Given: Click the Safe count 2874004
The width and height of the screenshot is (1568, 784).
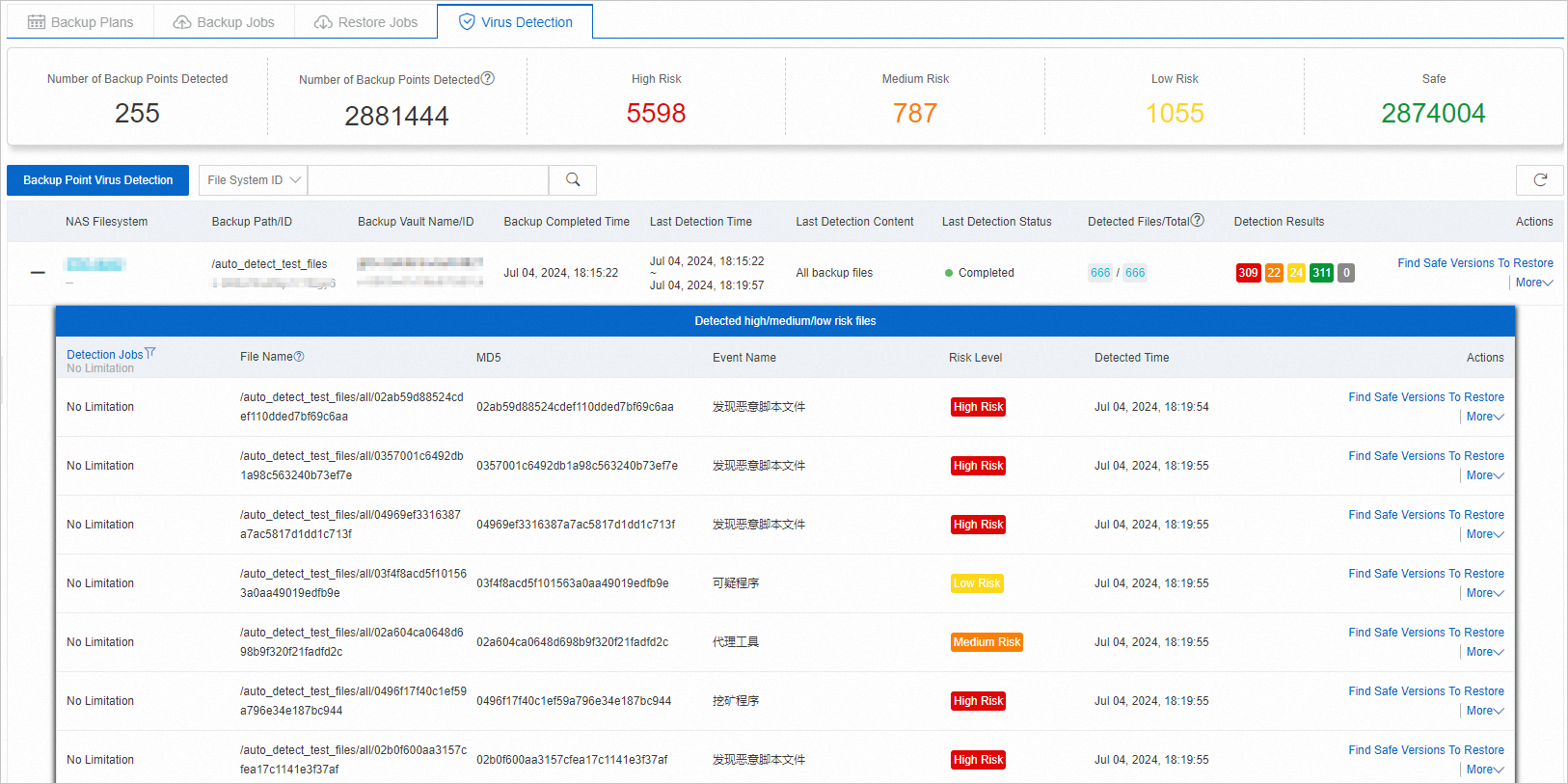Looking at the screenshot, I should tap(1433, 113).
